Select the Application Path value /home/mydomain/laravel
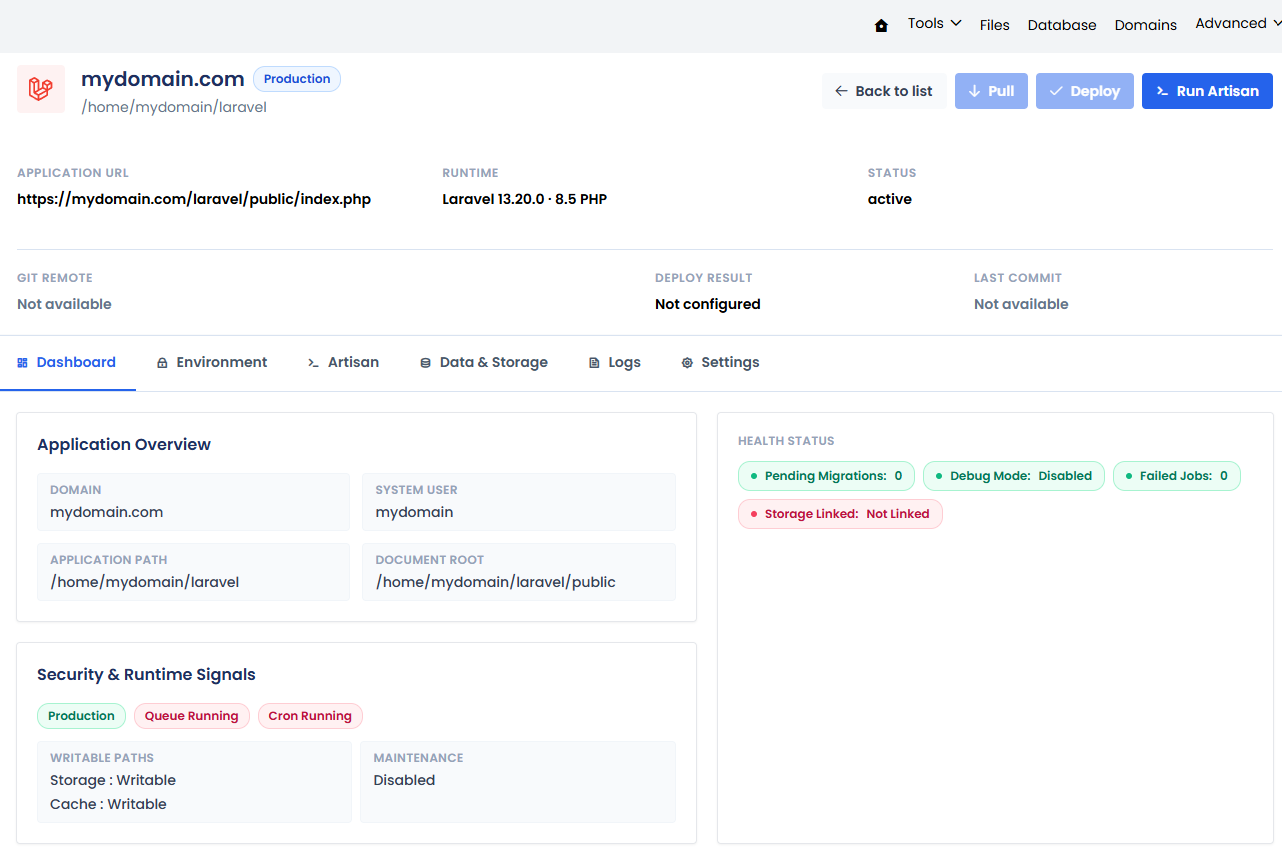The width and height of the screenshot is (1282, 850). 145,582
